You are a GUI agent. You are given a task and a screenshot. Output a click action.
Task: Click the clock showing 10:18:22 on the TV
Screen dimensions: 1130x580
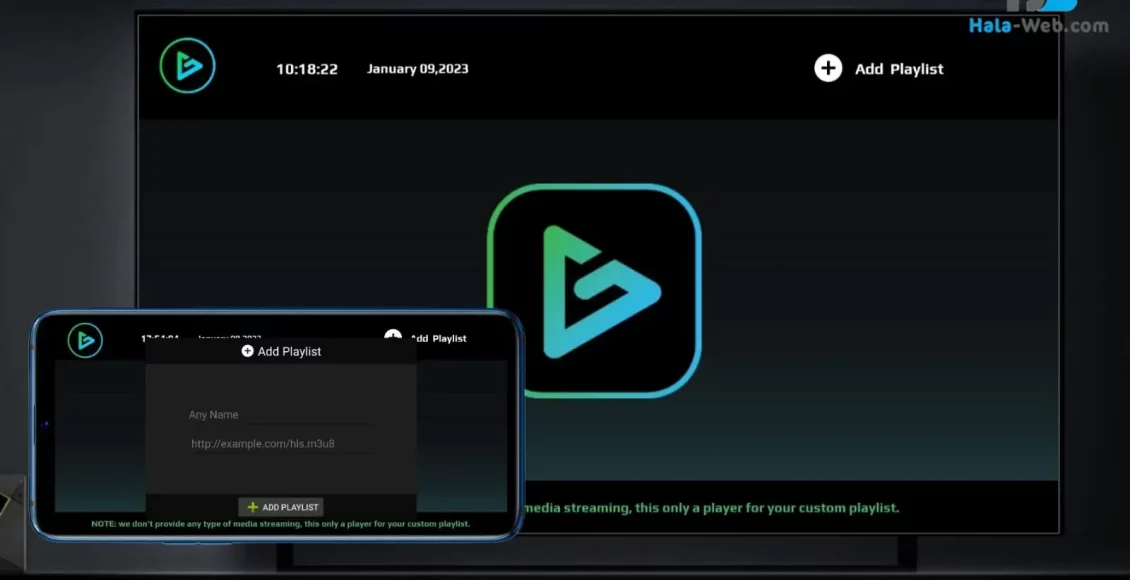tap(306, 69)
